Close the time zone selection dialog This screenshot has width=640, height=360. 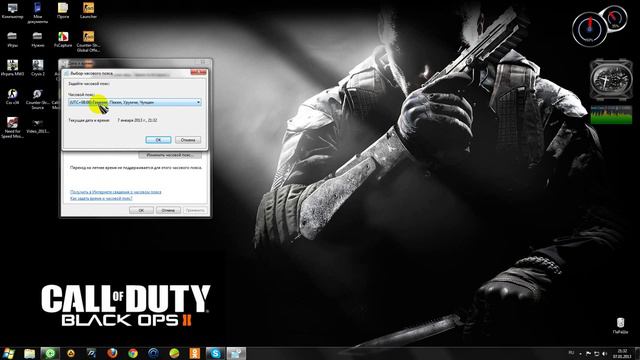coord(198,73)
